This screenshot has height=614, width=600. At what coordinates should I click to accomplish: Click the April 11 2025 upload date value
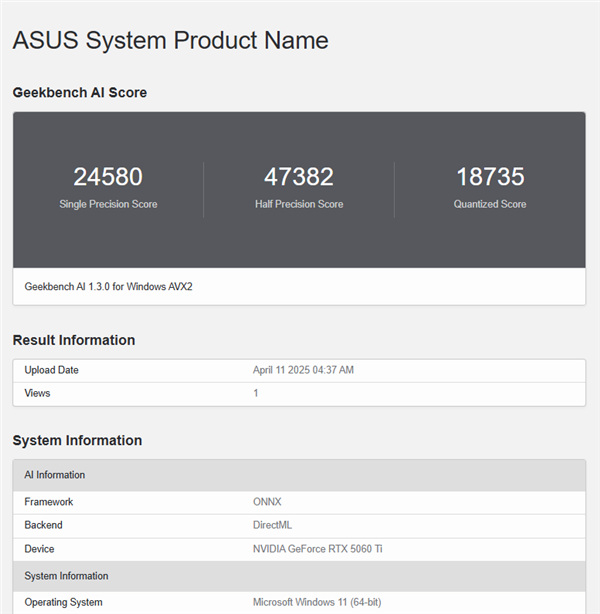pos(303,370)
